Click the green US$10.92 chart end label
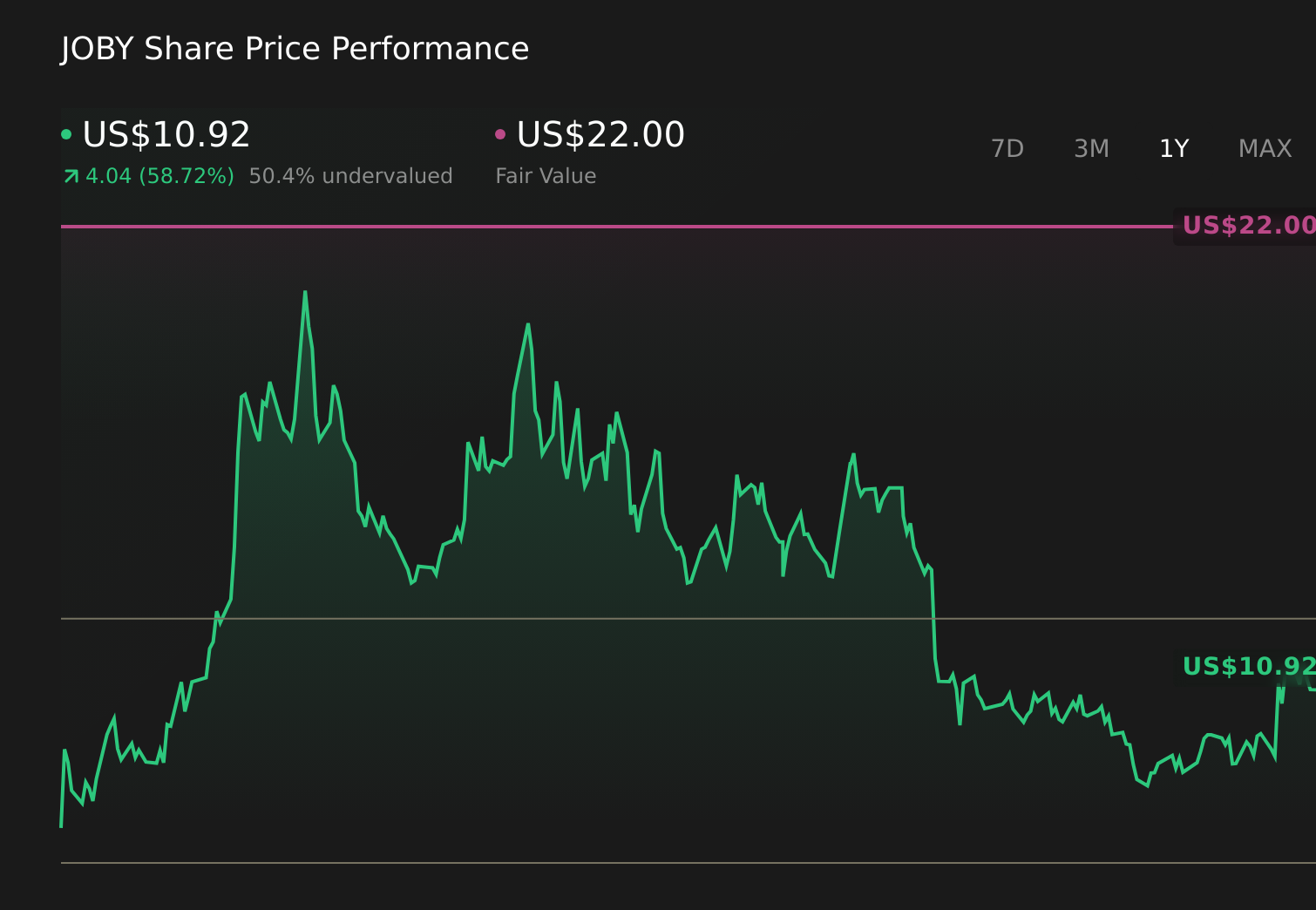Viewport: 1316px width, 910px height. tap(1248, 667)
